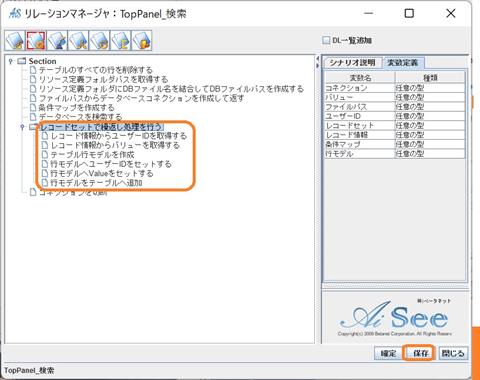Click the upper splitter arrow between panels
The height and width of the screenshot is (380, 480).
318,59
